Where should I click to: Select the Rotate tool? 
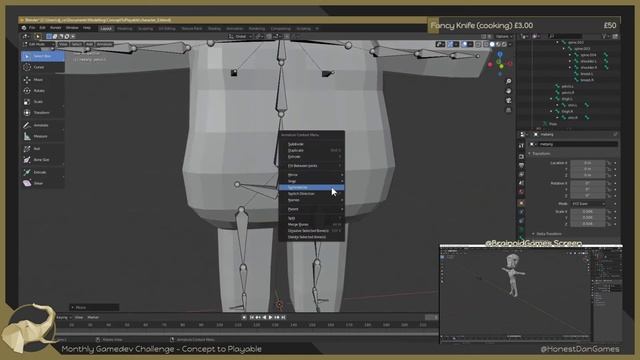[x=42, y=91]
